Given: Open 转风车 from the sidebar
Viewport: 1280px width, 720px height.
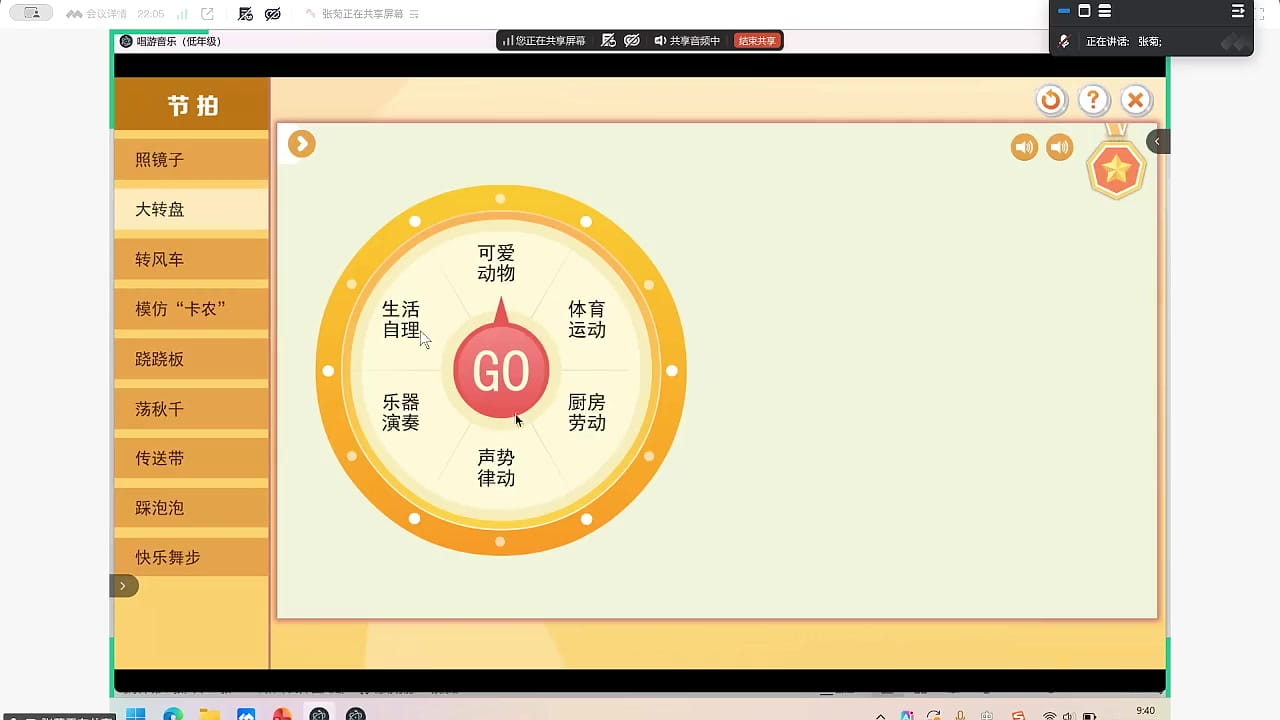Looking at the screenshot, I should pos(191,260).
